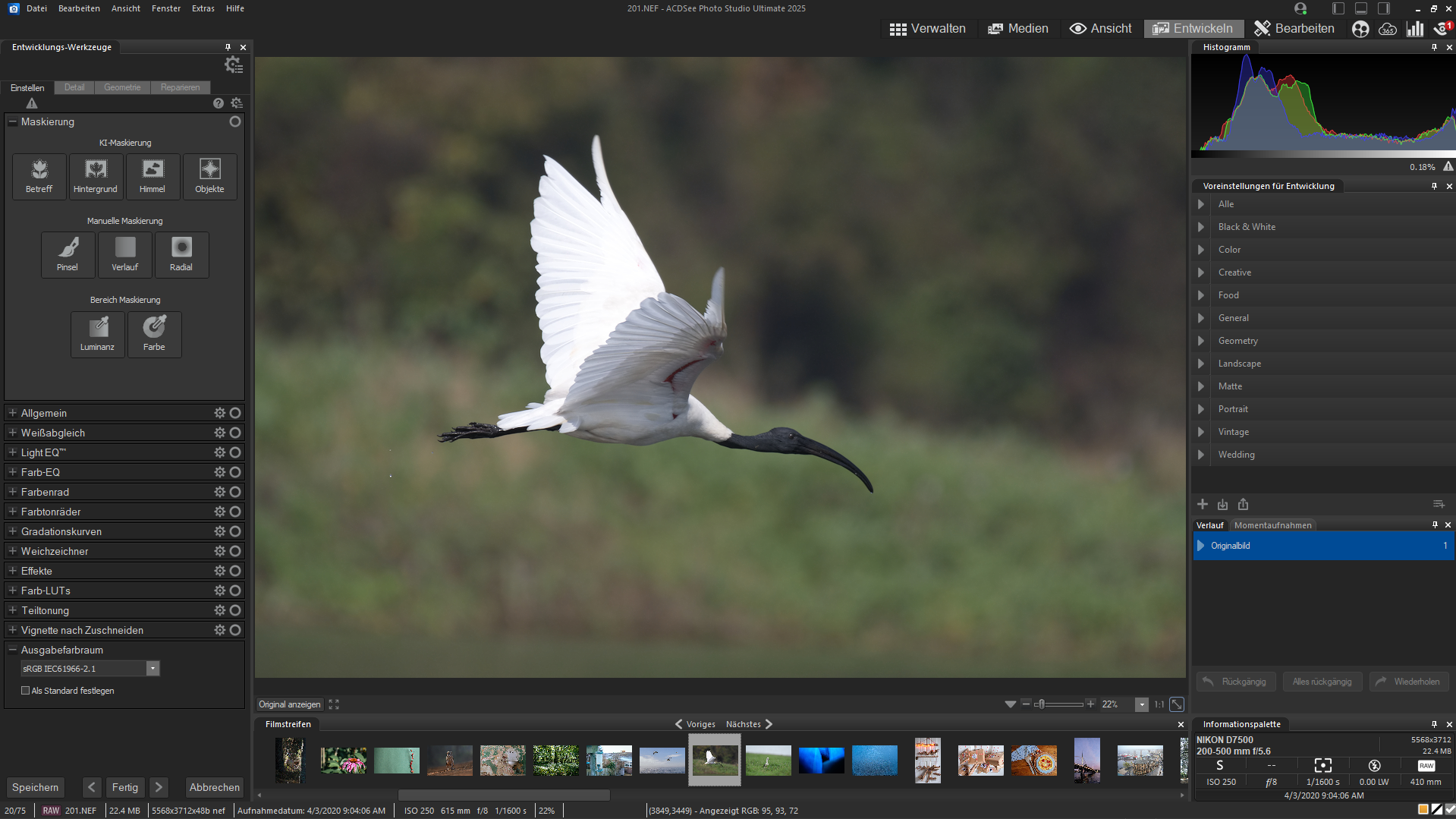The image size is (1456, 819).
Task: Enable 'Als Standard festlegen' checkbox
Action: (26, 691)
